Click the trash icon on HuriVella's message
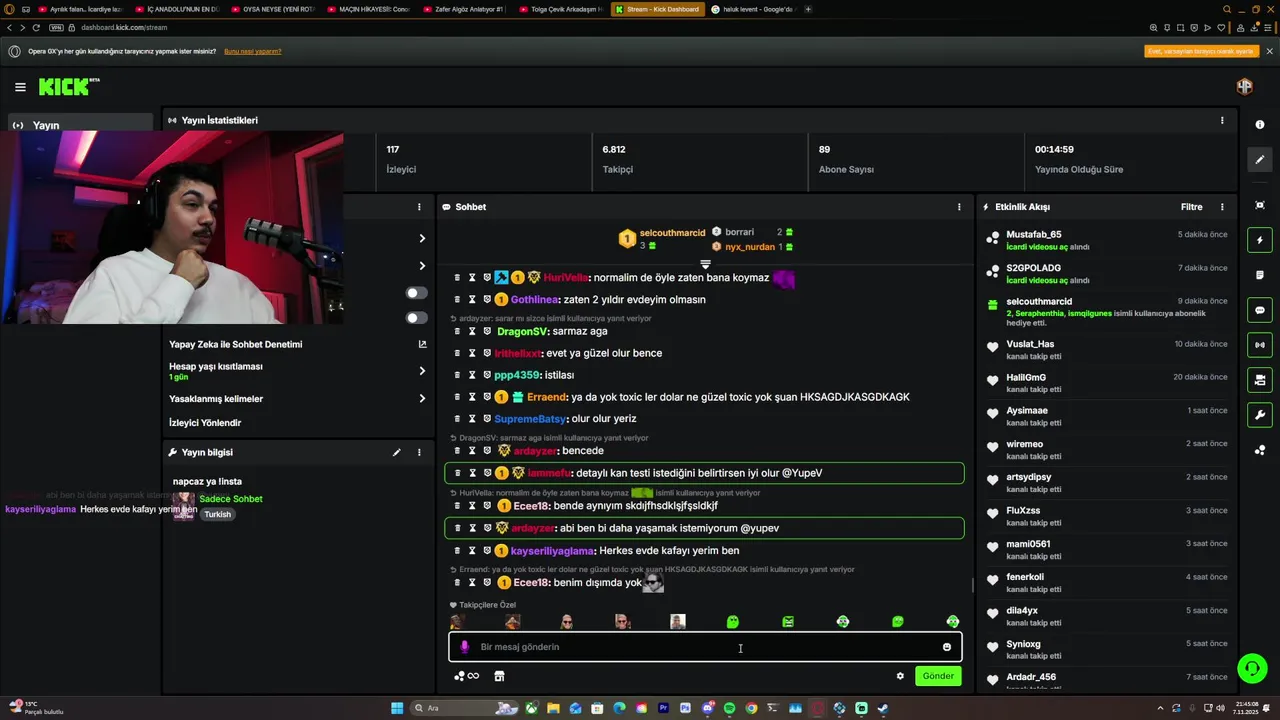 pos(457,277)
